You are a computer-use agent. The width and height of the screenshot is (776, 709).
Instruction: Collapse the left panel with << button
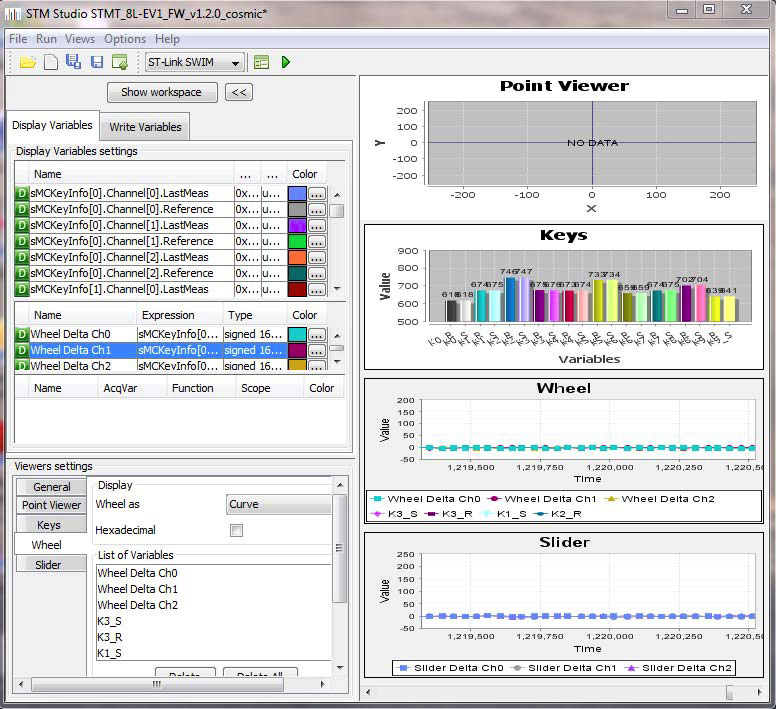point(238,92)
